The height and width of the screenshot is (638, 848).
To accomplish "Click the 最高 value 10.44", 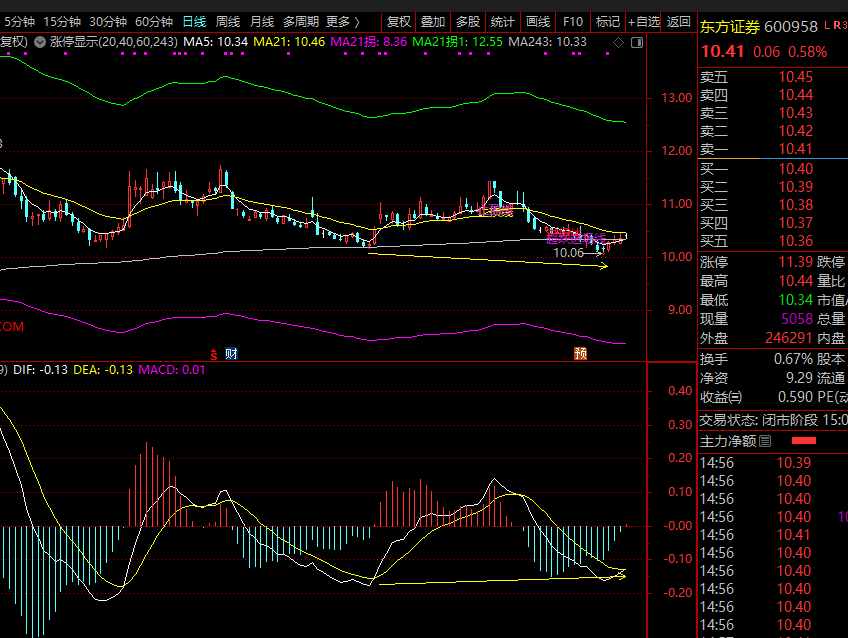I will click(796, 281).
